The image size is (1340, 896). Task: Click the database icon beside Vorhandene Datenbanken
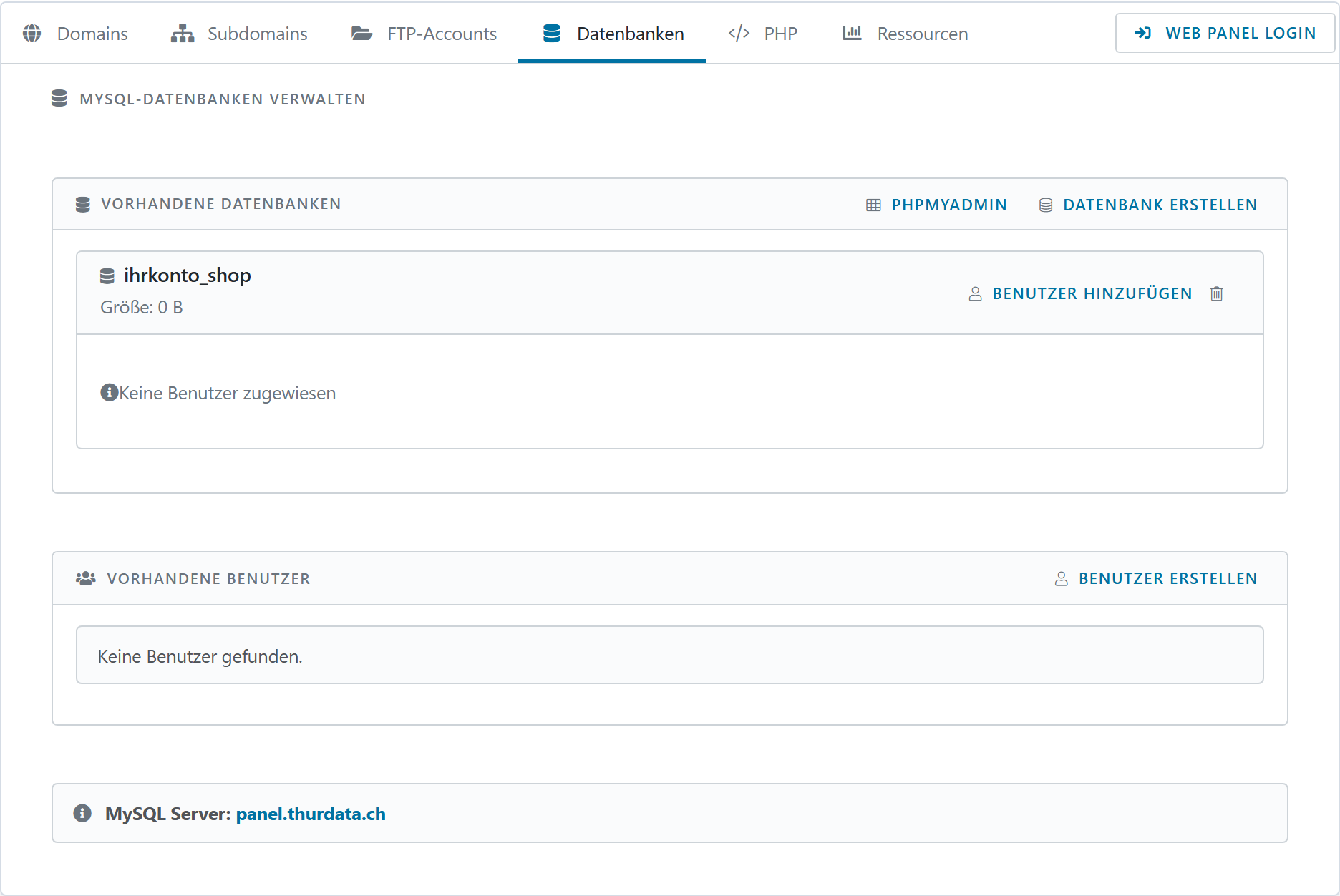83,205
